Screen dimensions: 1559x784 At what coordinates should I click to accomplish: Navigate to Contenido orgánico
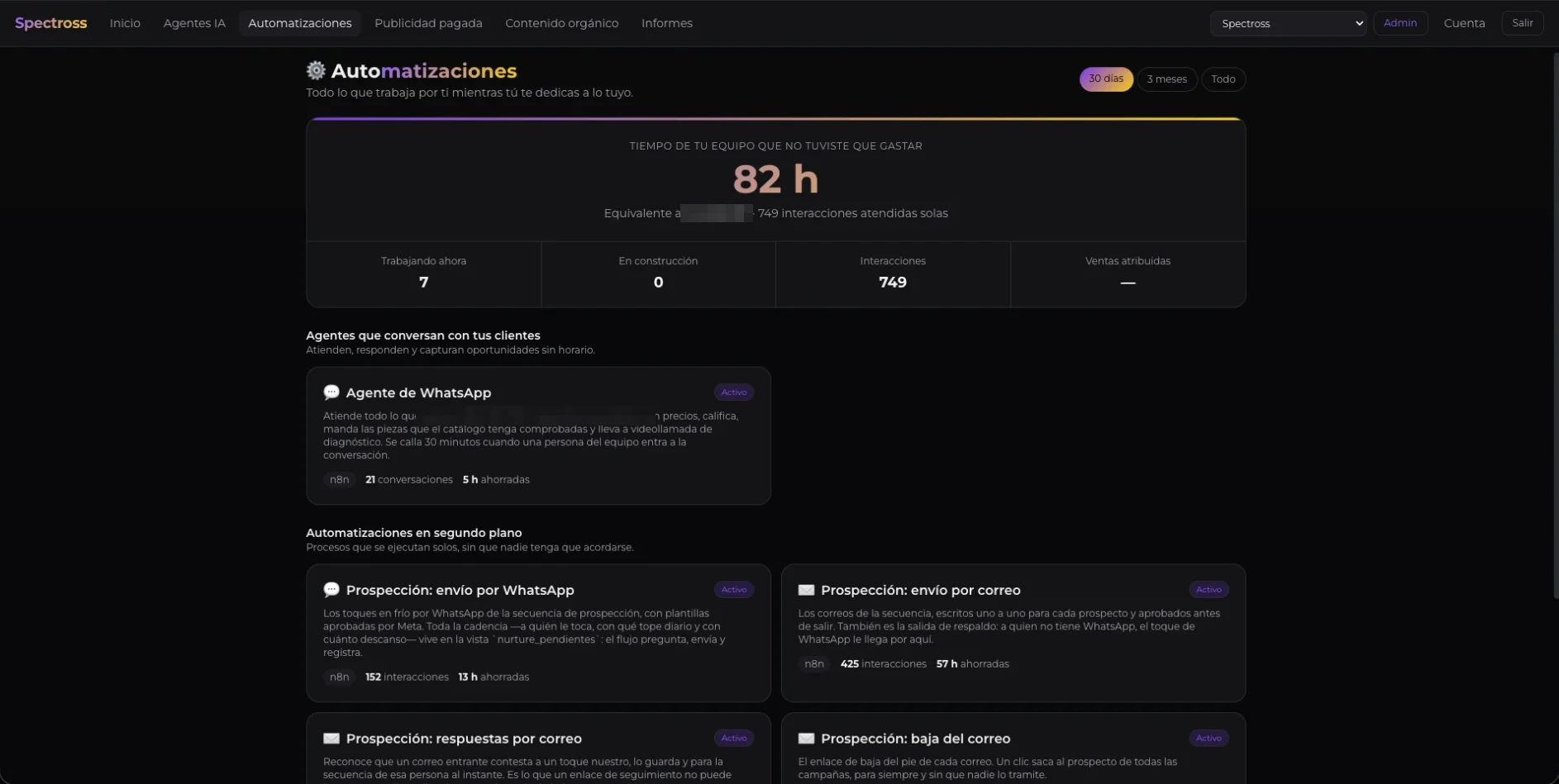tap(562, 23)
